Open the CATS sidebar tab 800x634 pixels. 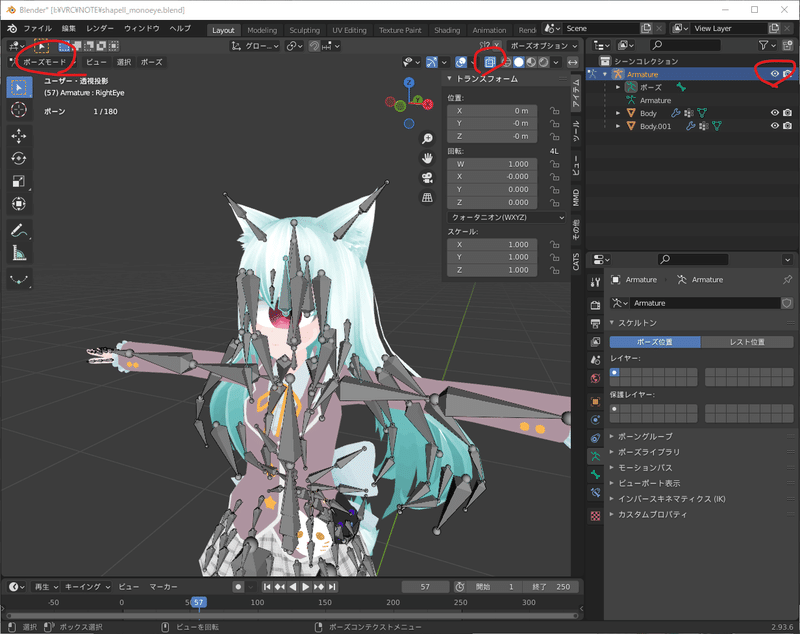point(576,262)
